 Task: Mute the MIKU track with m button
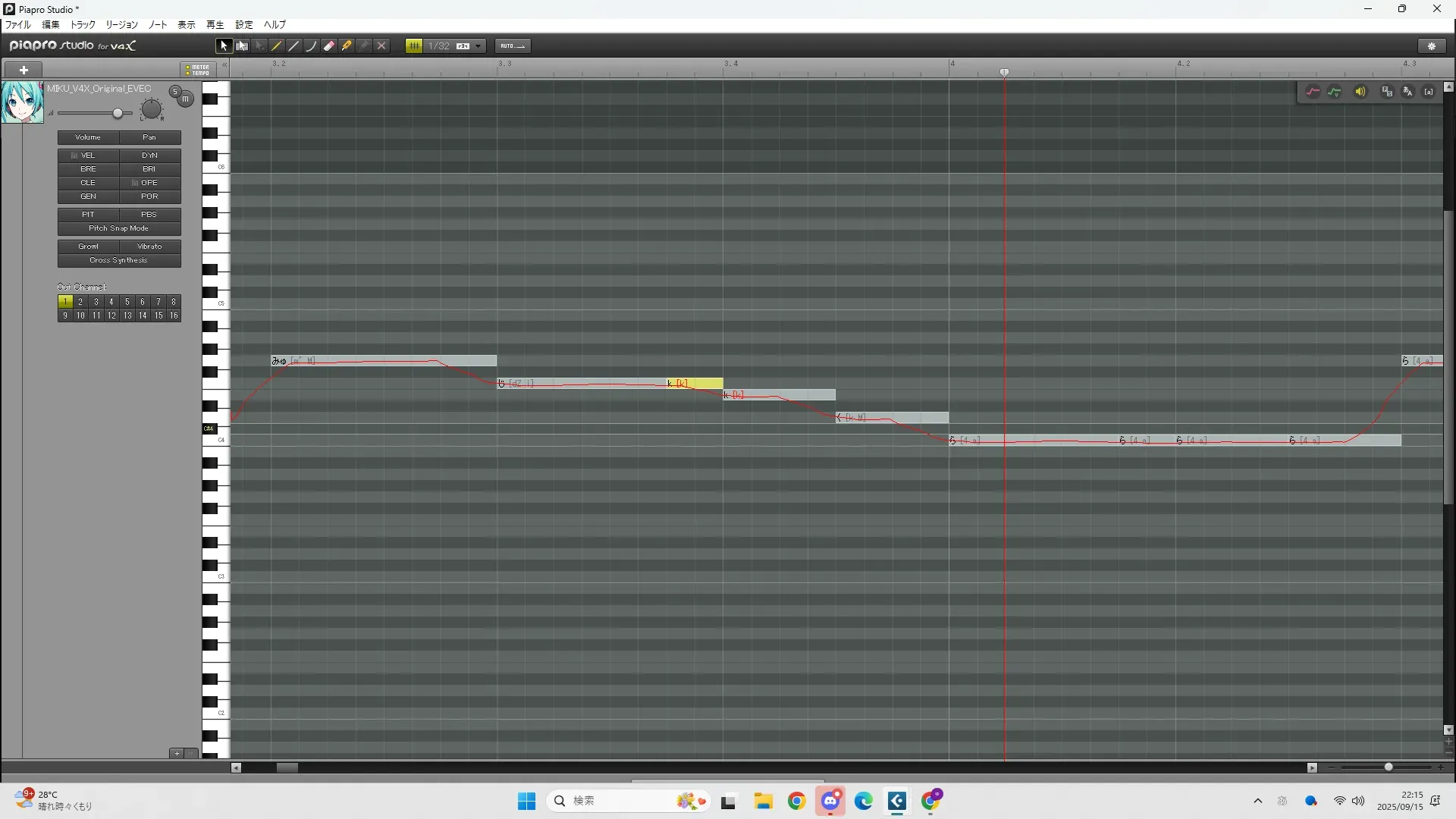coord(186,99)
